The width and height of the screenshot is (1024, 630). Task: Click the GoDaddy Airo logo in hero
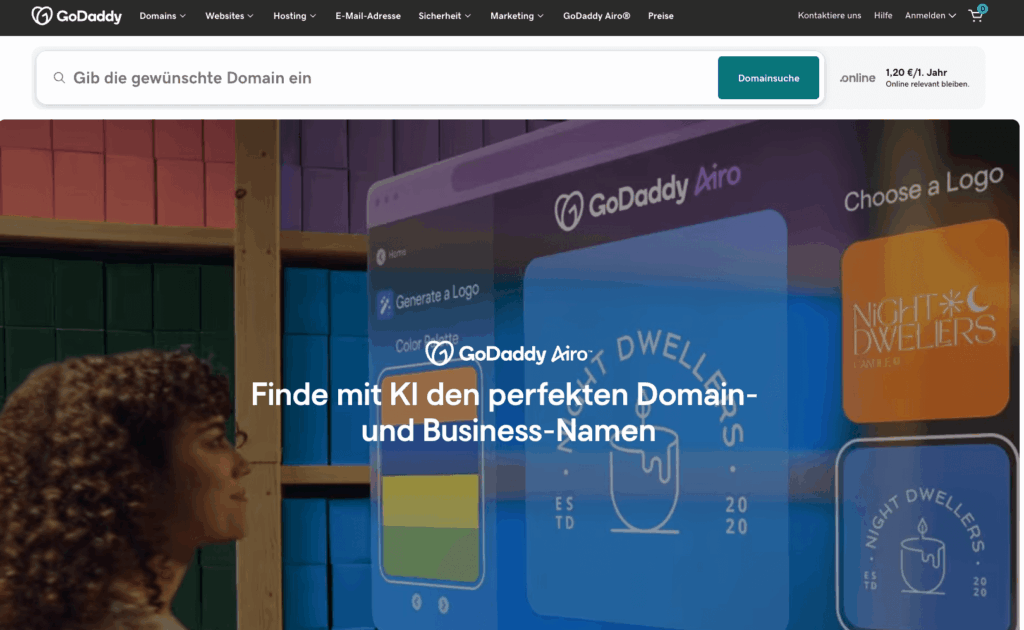coord(509,353)
